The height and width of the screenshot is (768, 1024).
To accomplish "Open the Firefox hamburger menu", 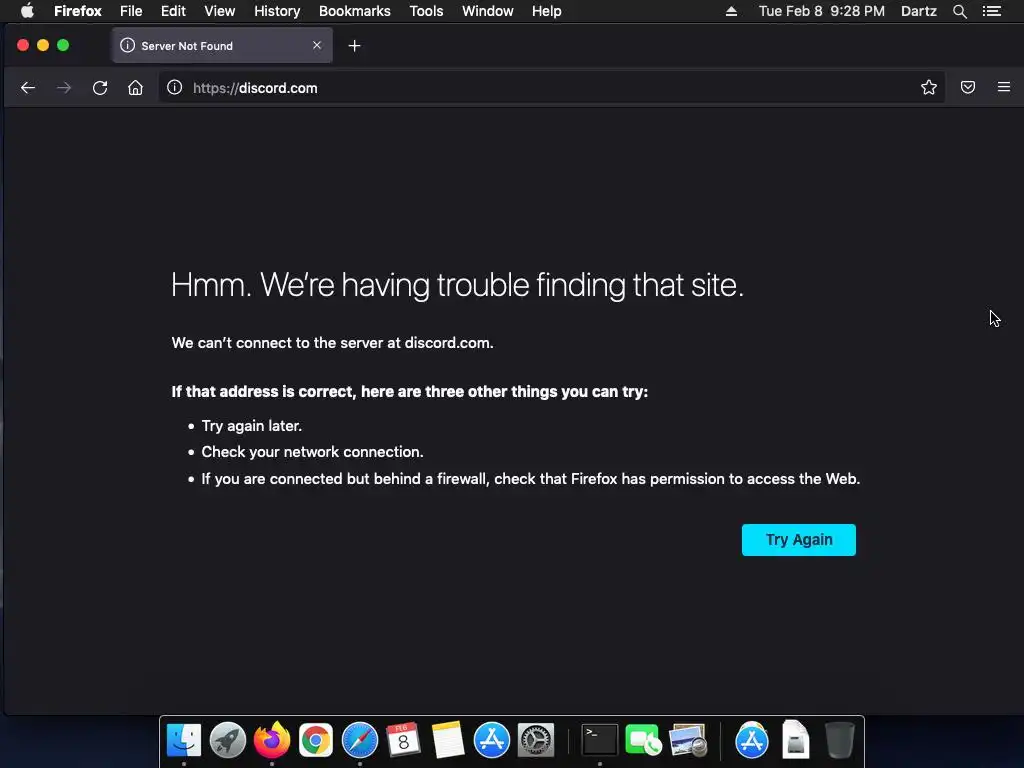I will click(x=1004, y=87).
